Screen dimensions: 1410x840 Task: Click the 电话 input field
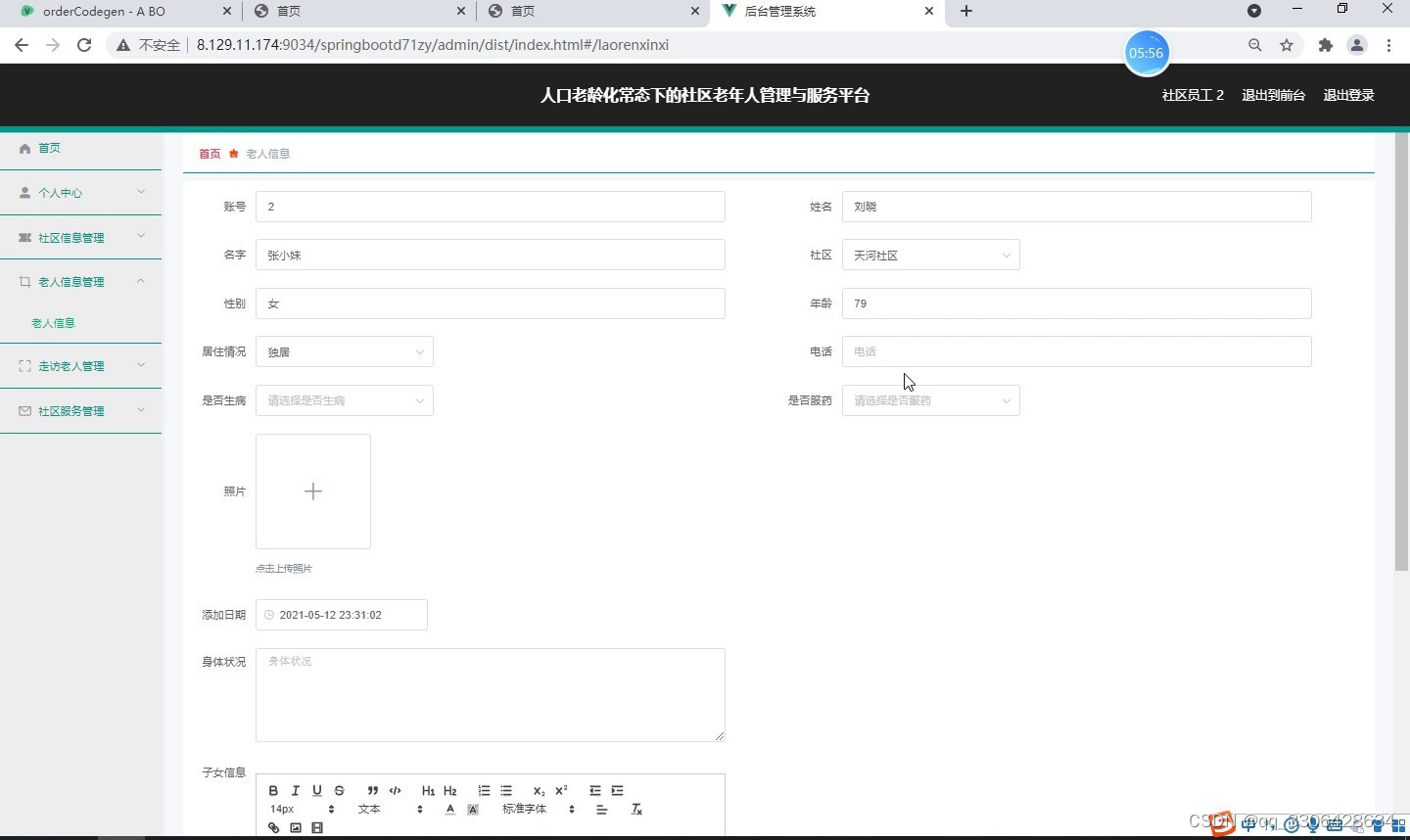(1077, 351)
